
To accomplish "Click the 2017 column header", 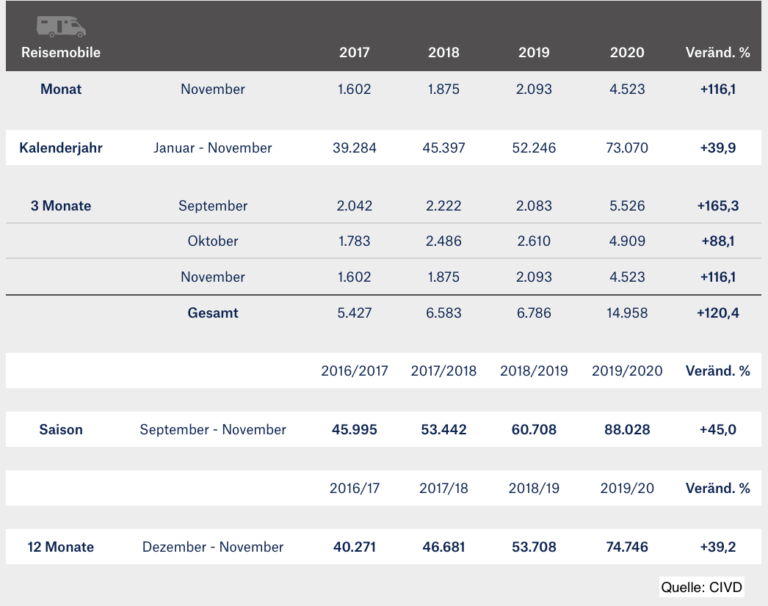I will (x=354, y=52).
